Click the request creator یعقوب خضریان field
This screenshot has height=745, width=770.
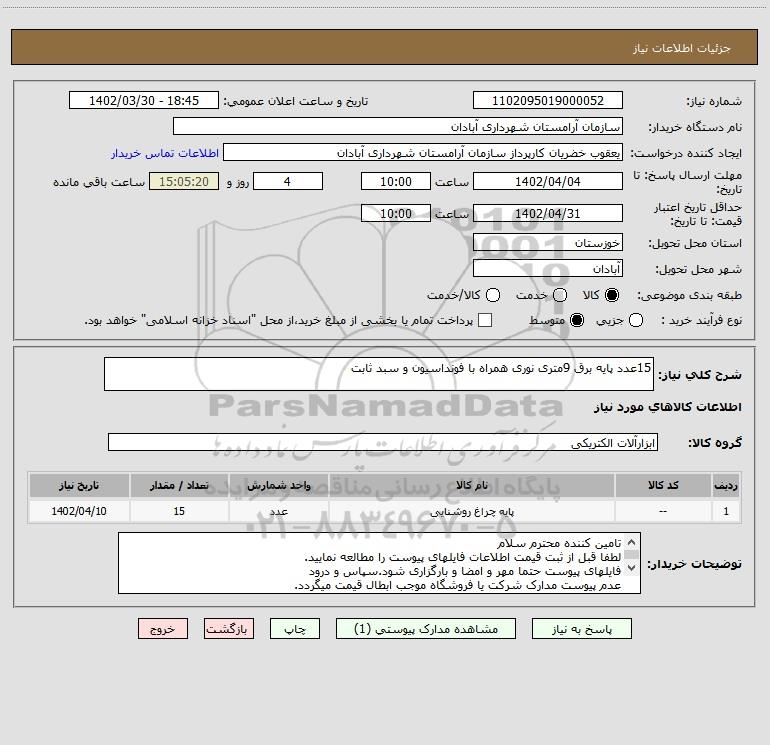(423, 153)
